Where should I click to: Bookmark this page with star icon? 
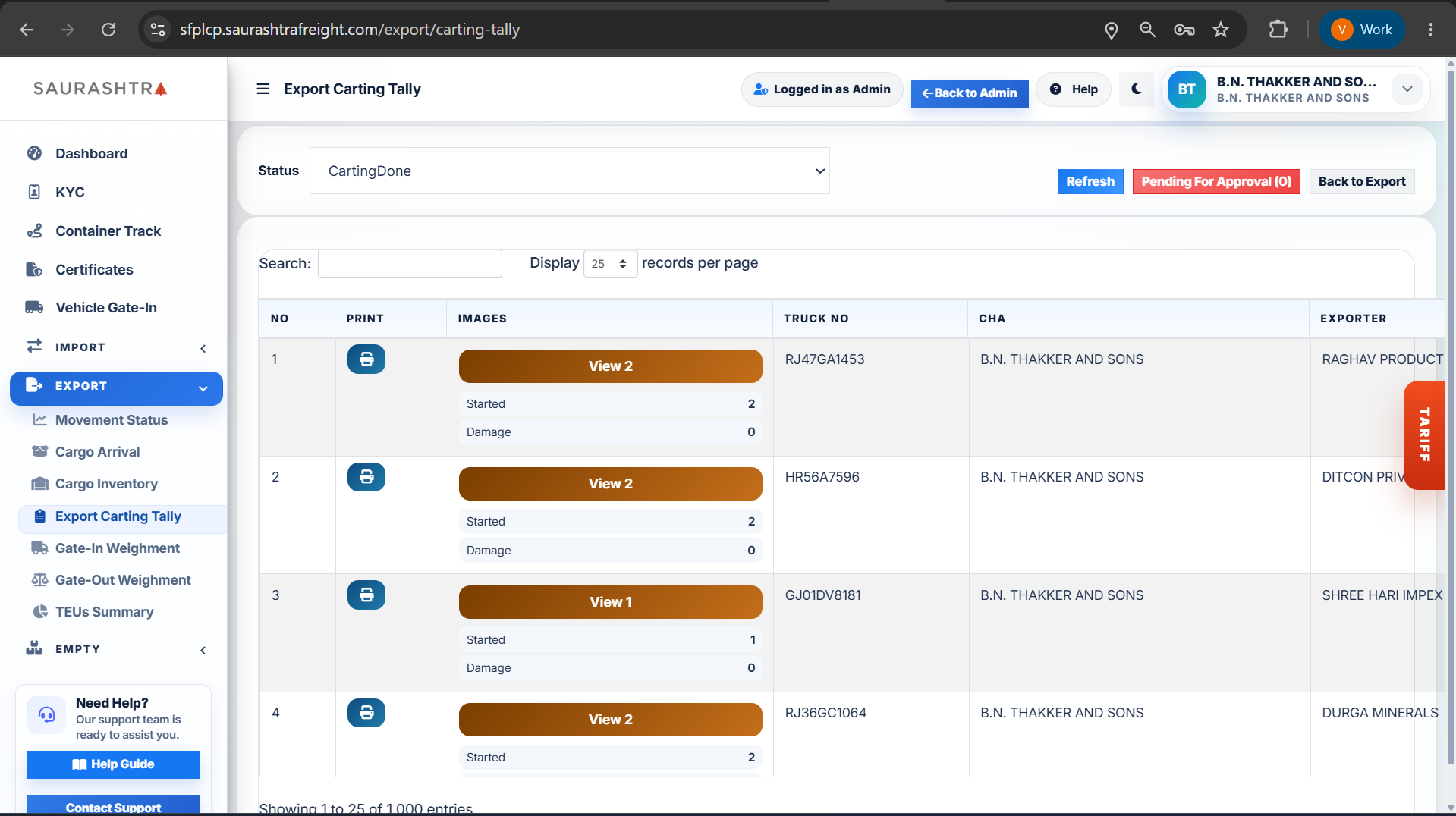(x=1220, y=30)
